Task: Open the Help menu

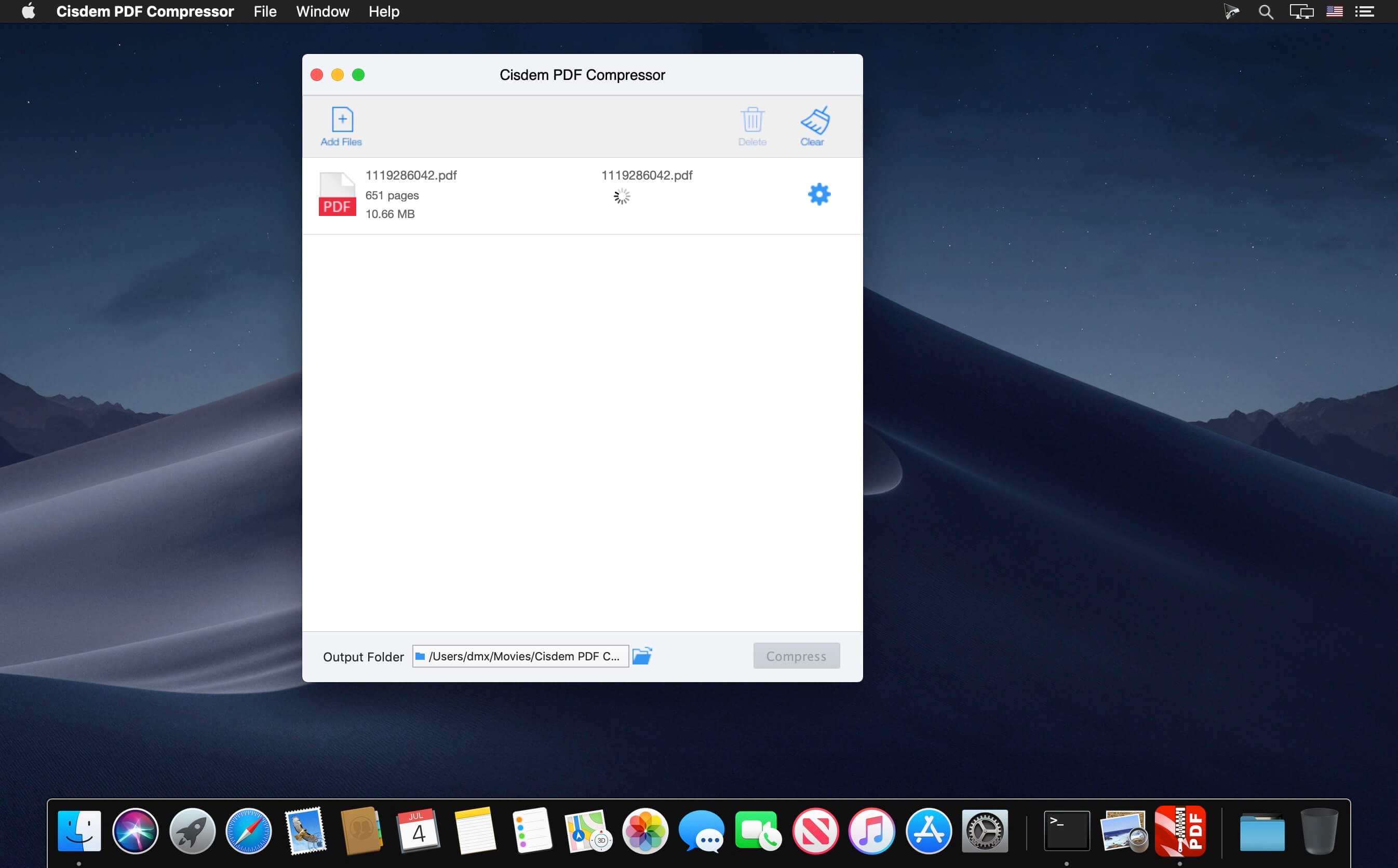Action: pos(384,11)
